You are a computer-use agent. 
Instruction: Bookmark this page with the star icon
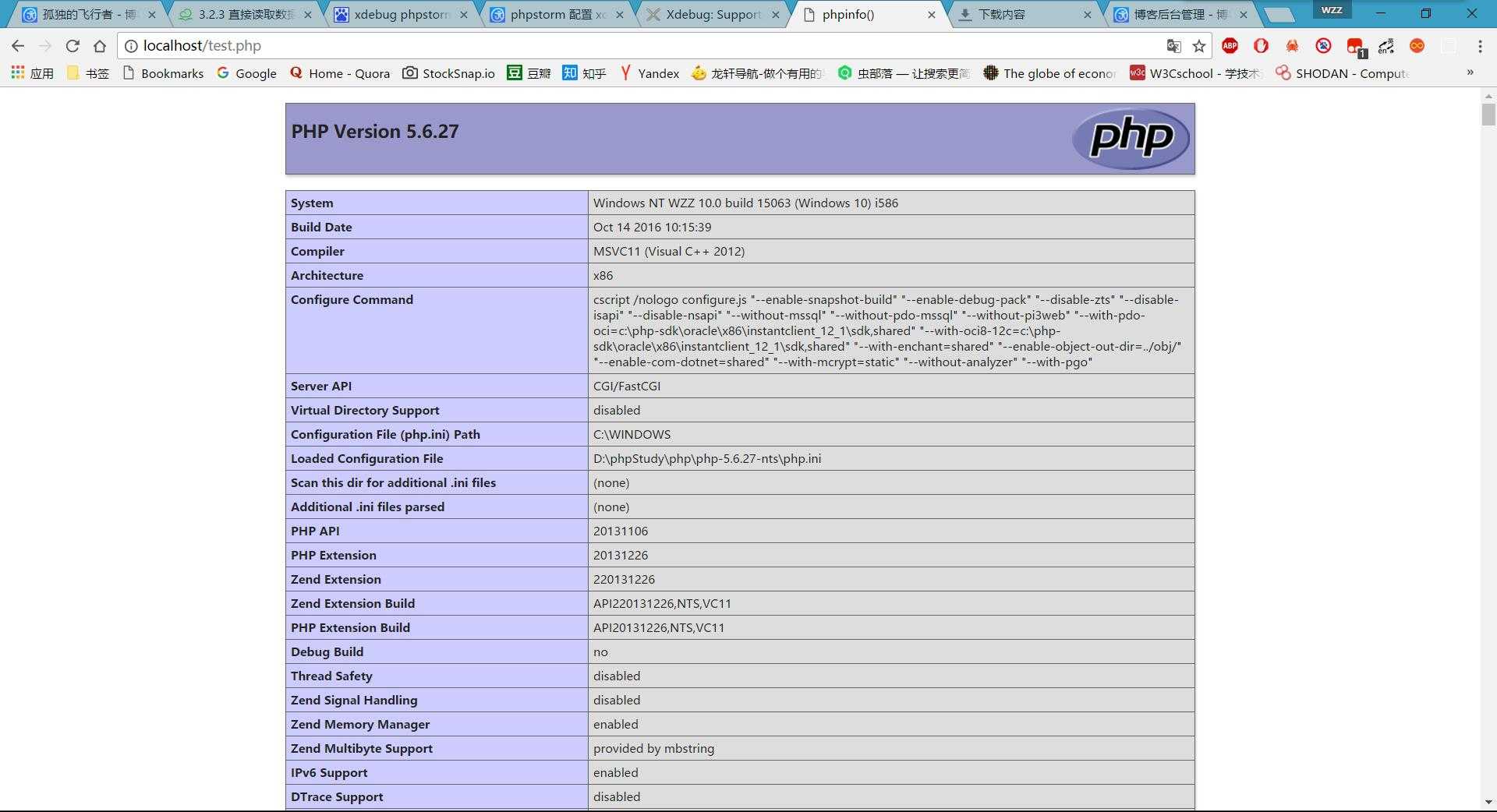[1199, 46]
